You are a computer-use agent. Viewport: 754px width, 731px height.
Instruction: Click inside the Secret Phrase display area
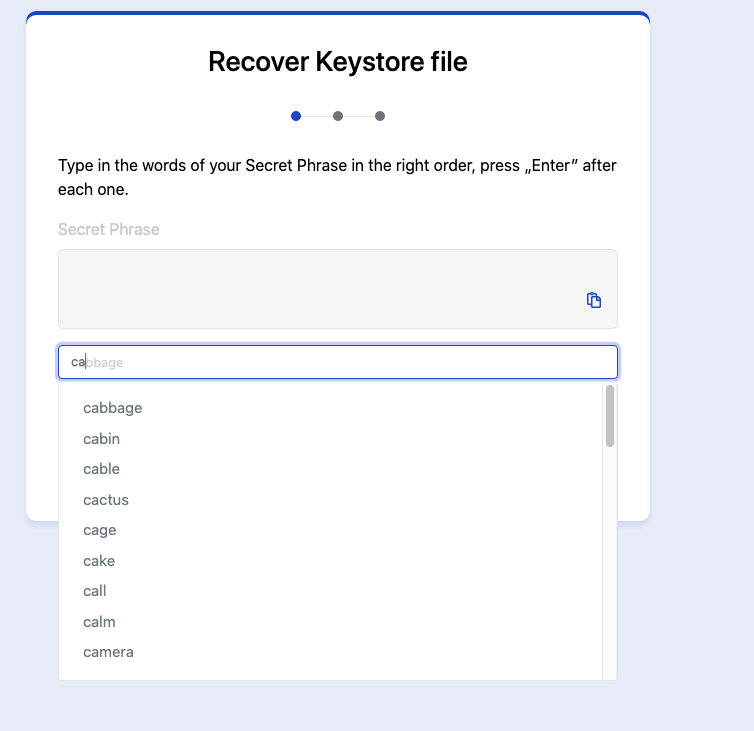coord(338,289)
